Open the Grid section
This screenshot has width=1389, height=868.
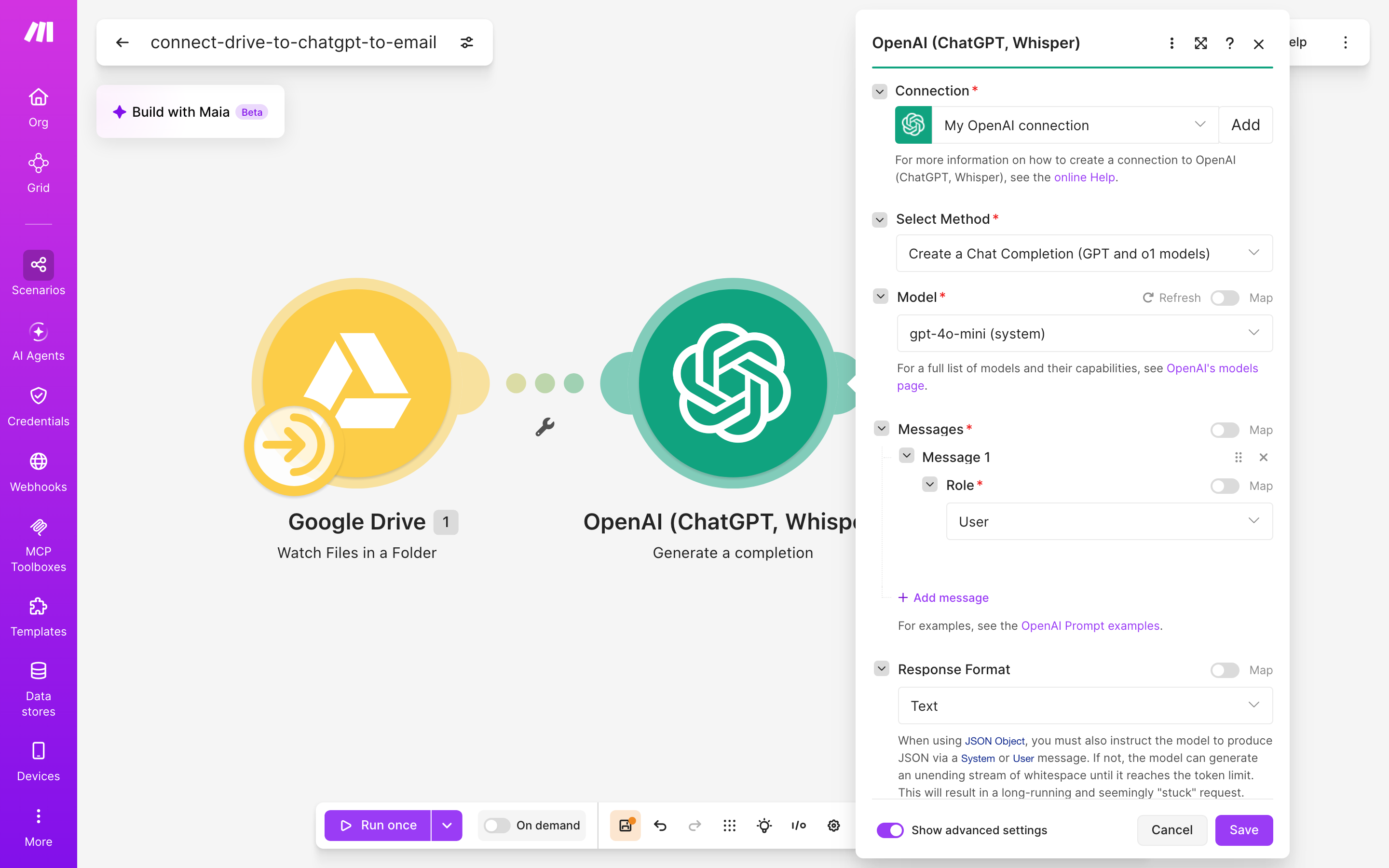(x=39, y=173)
